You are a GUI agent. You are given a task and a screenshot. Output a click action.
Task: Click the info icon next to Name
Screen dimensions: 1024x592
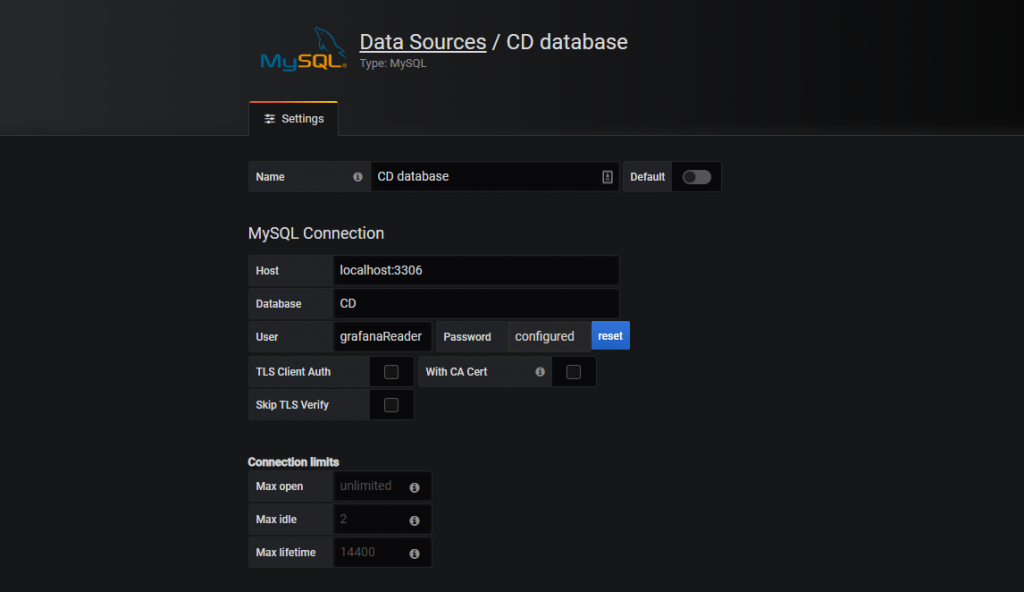pyautogui.click(x=358, y=177)
